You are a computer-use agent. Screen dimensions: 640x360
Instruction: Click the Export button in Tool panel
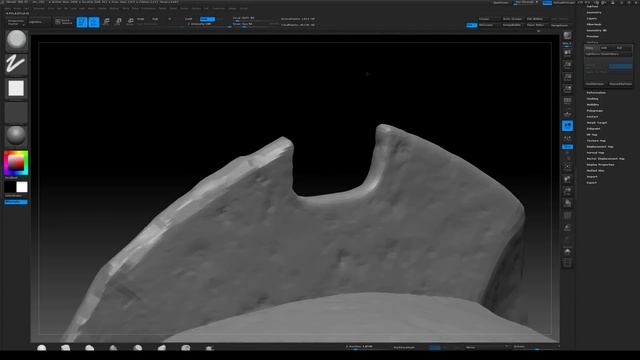591,182
